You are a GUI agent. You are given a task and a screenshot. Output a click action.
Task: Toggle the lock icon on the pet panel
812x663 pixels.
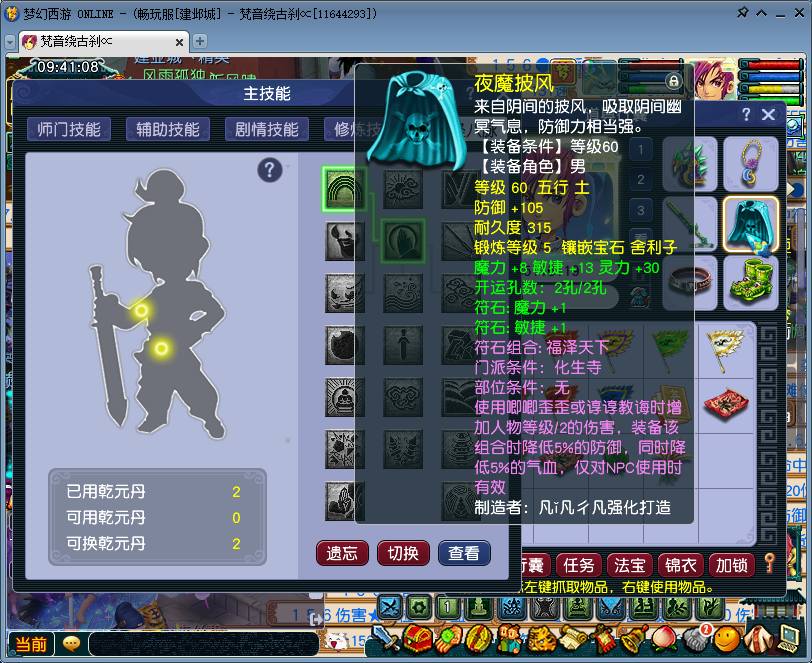click(x=673, y=82)
